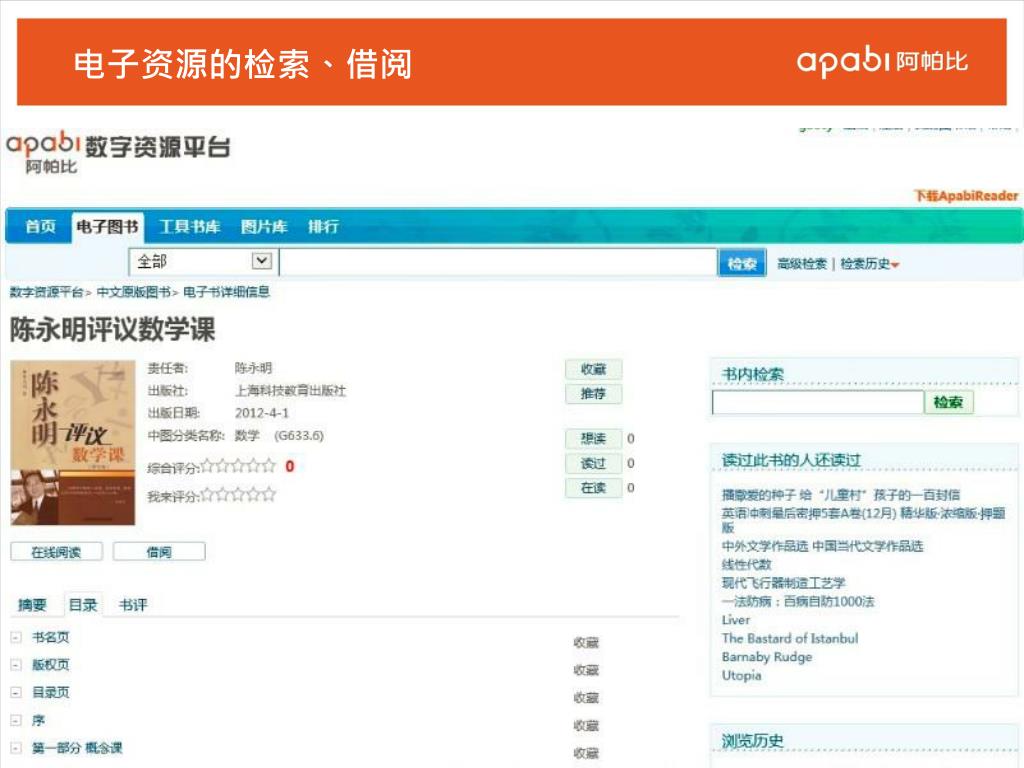The height and width of the screenshot is (768, 1024).
Task: Click 收藏 in the 第一部分 概念课 row
Action: pos(586,753)
